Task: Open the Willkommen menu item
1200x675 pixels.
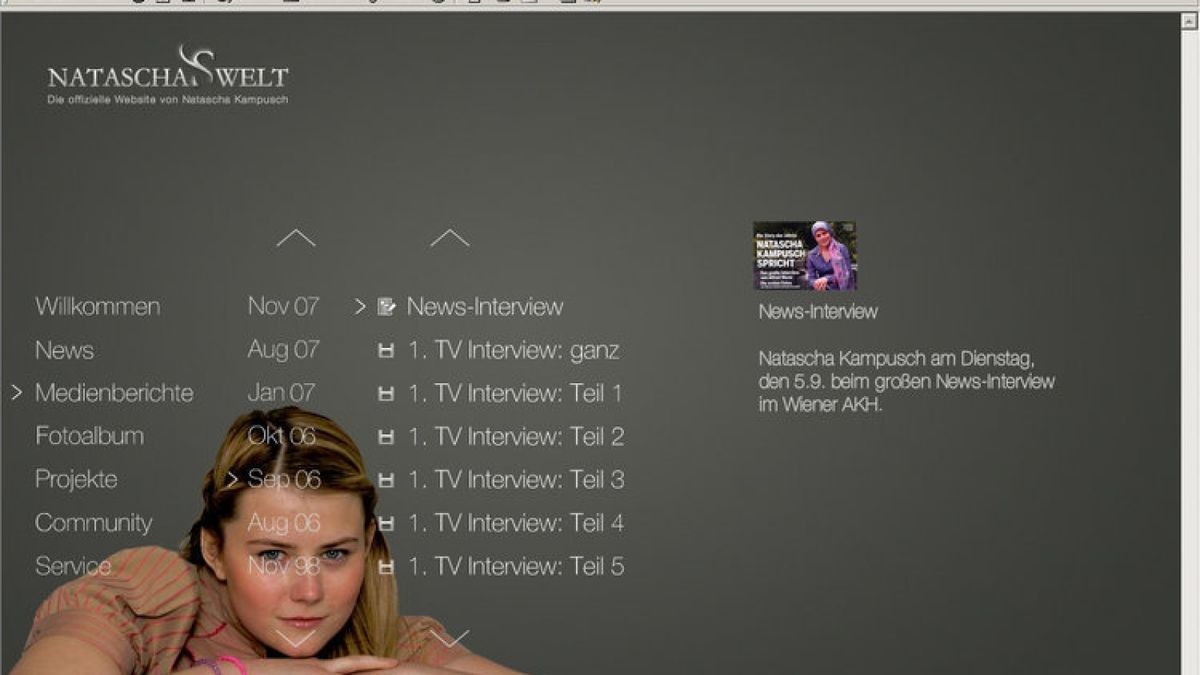Action: [x=97, y=306]
